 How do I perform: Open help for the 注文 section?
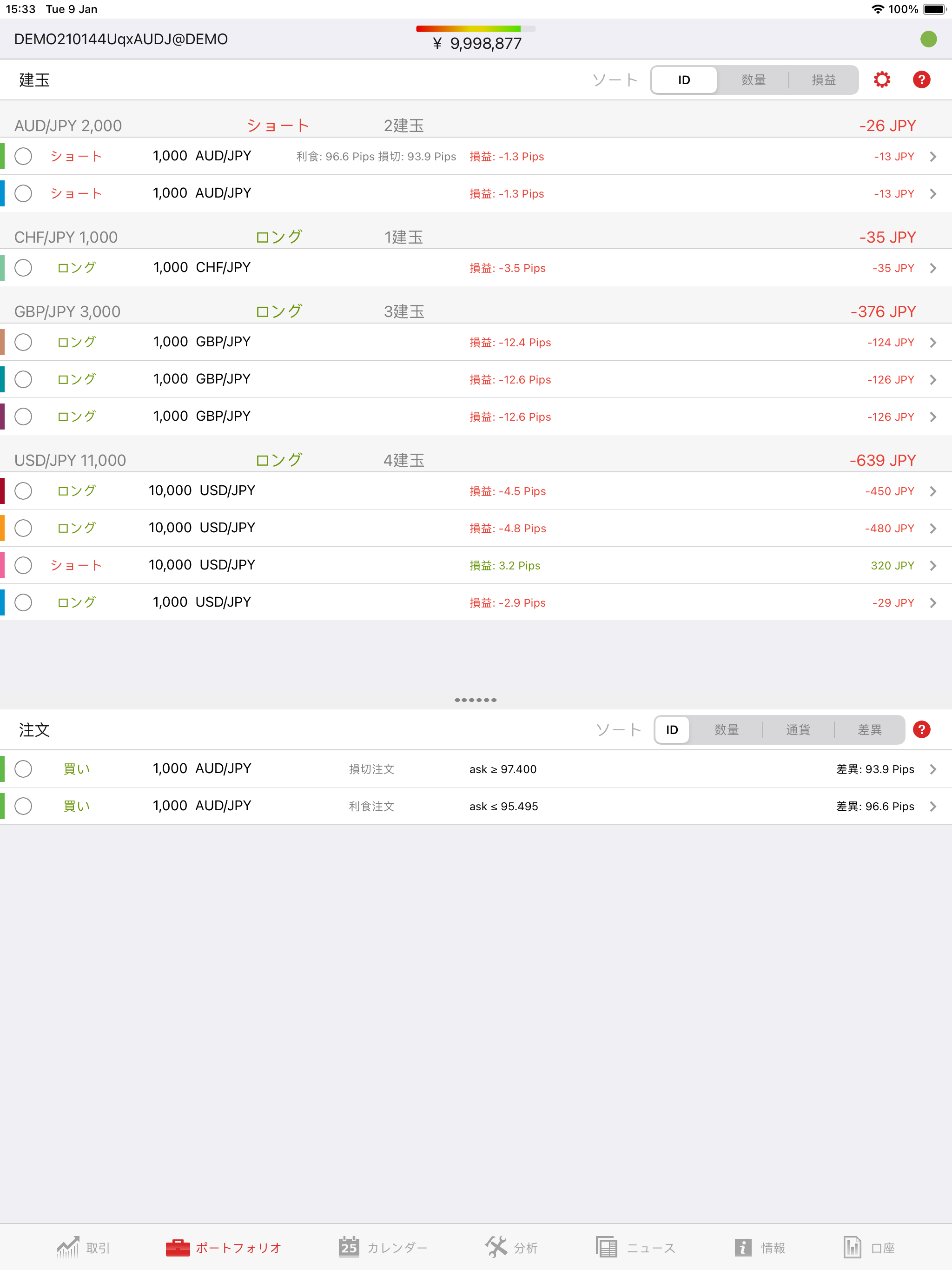[922, 729]
